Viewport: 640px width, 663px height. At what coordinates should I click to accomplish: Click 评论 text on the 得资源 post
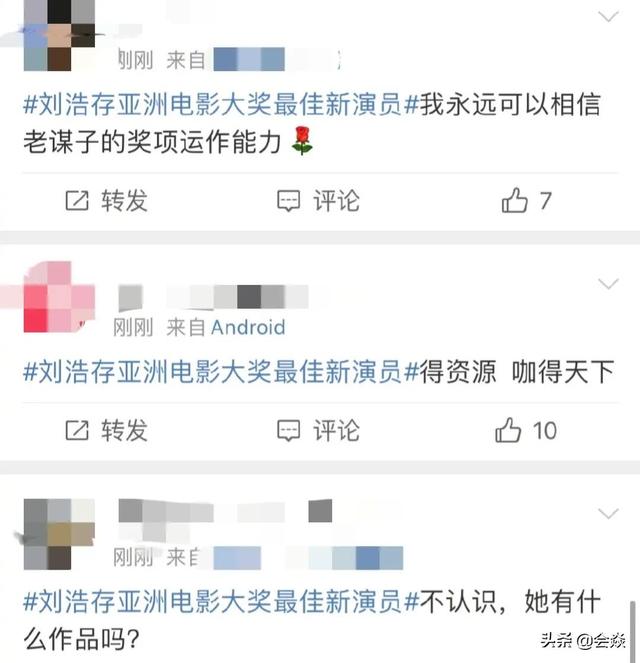336,430
